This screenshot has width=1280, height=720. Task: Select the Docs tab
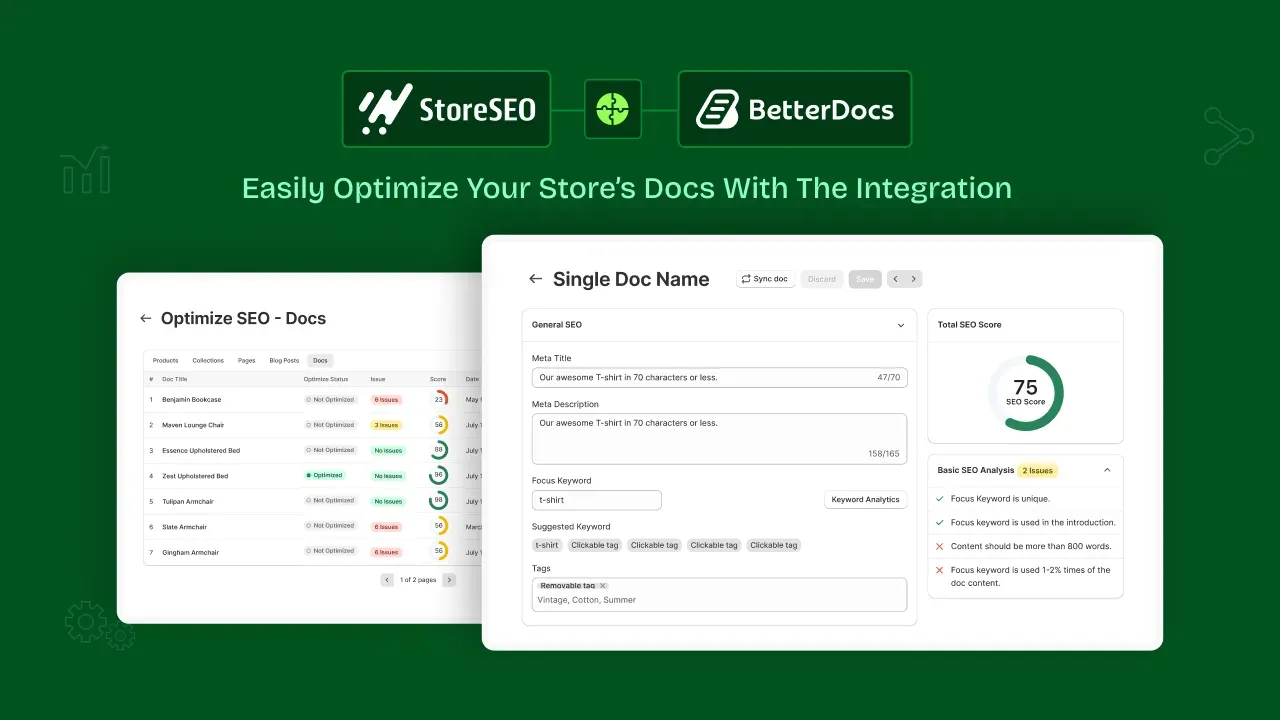point(320,360)
